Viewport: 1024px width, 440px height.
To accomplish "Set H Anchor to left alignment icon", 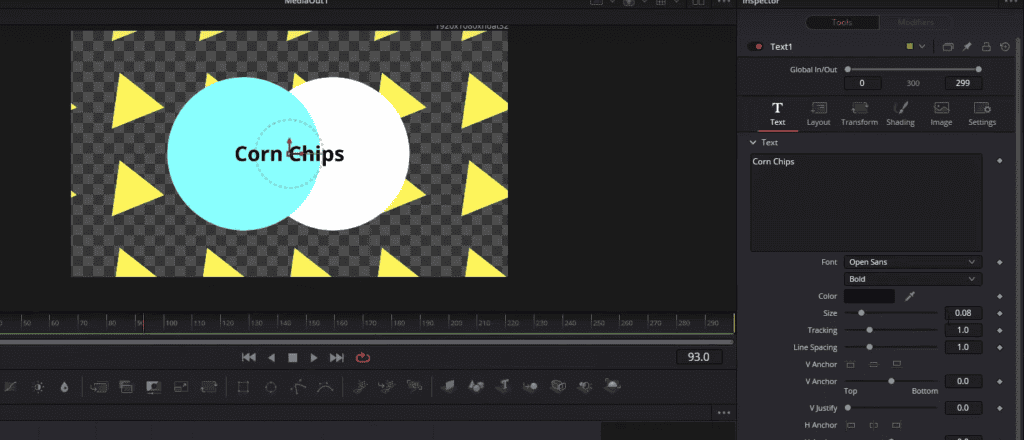I will [850, 425].
